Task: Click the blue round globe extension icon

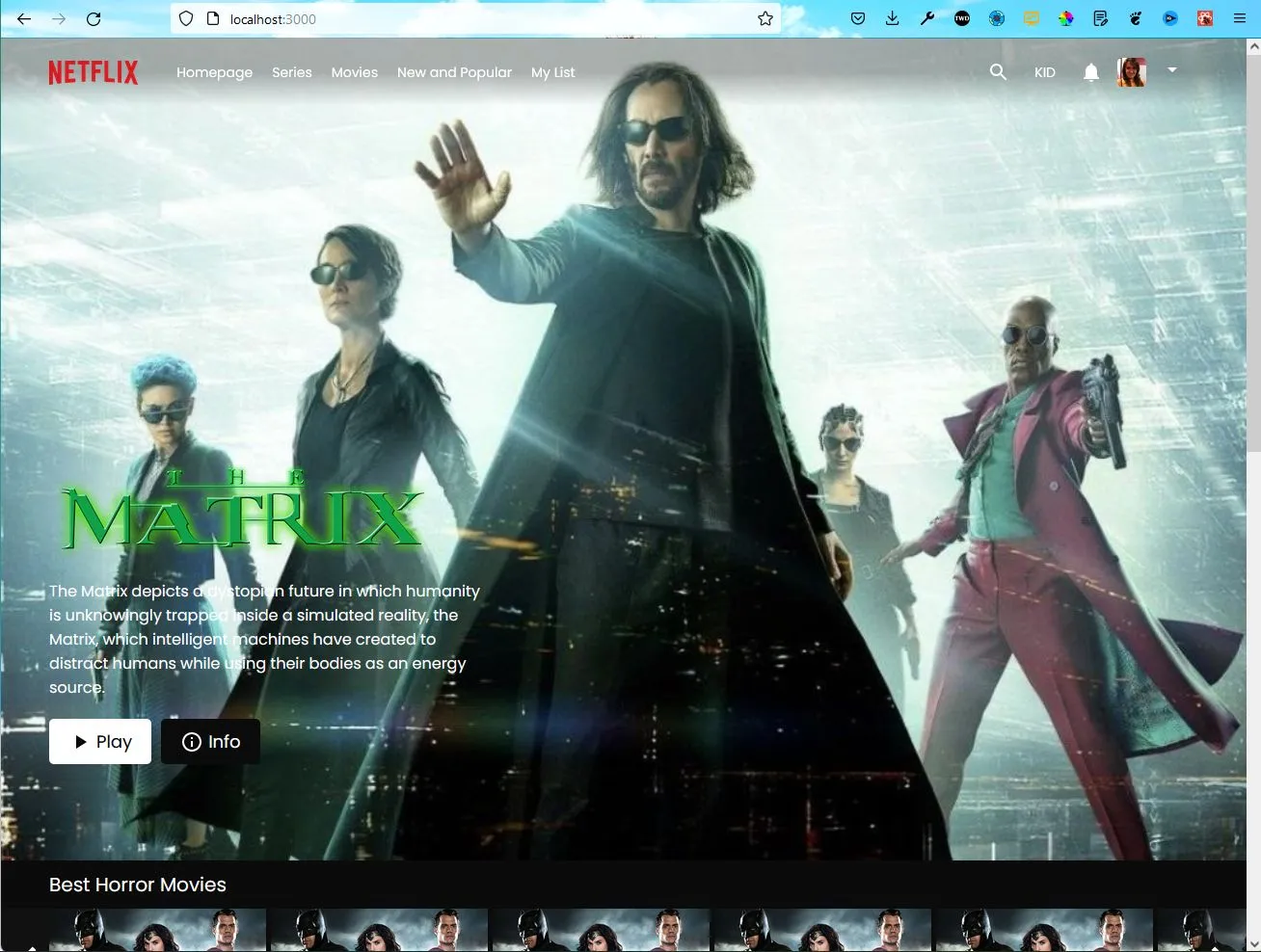Action: tap(997, 18)
